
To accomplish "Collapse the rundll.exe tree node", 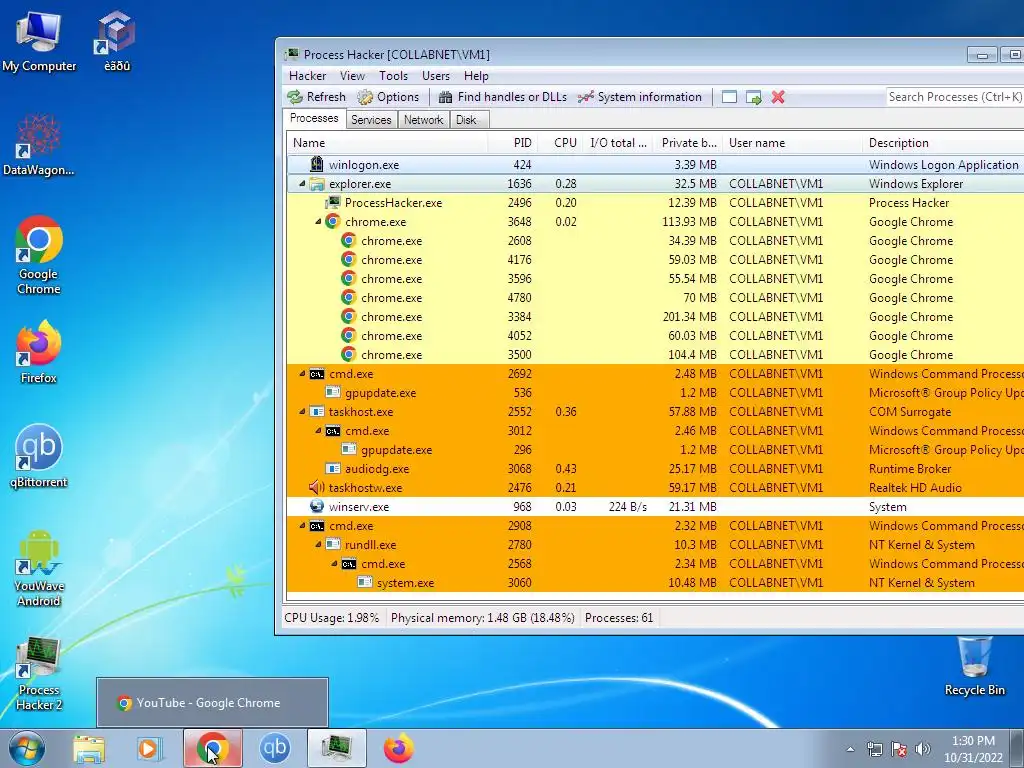I will point(318,545).
